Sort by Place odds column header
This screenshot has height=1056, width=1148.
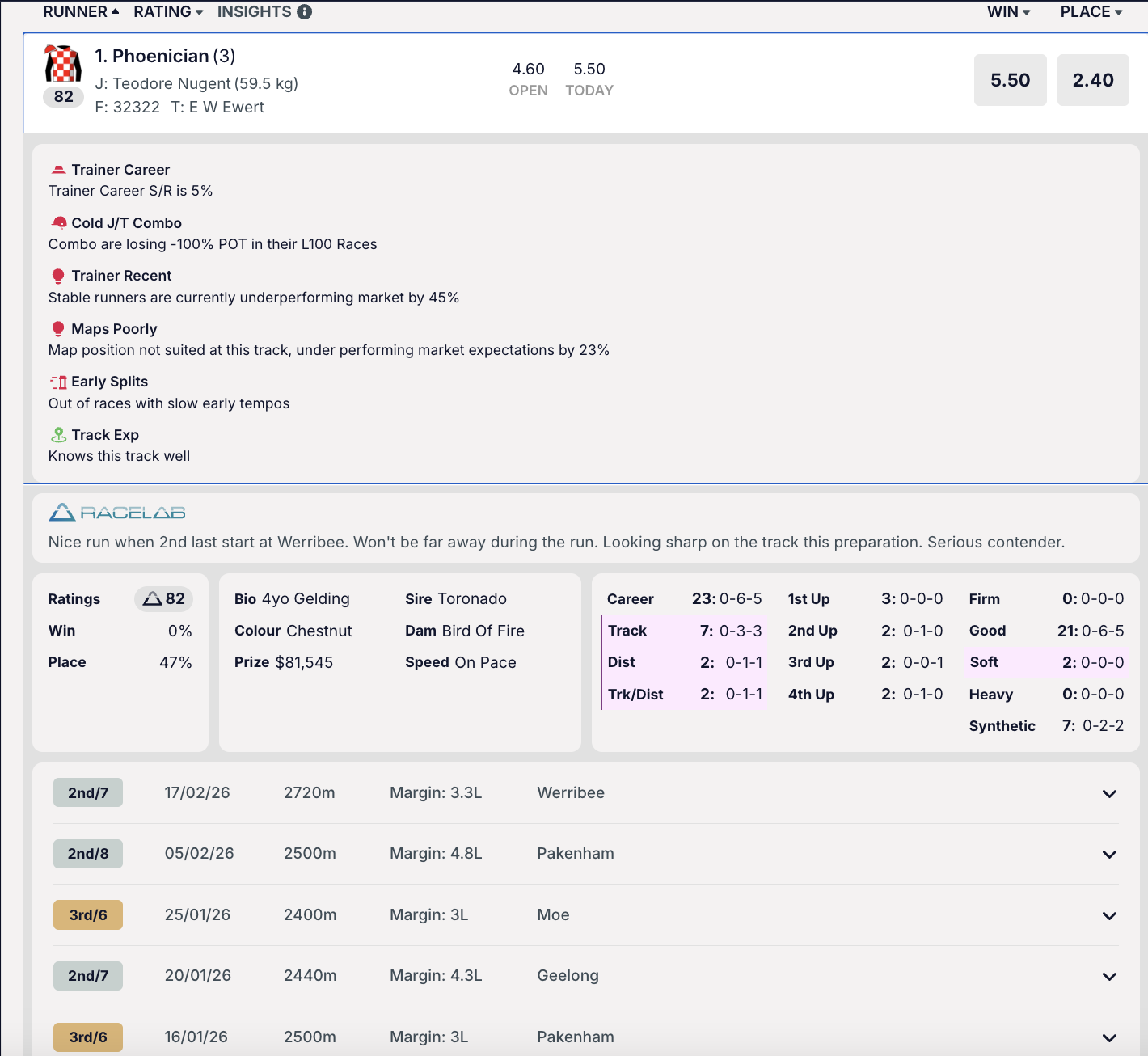[1091, 11]
